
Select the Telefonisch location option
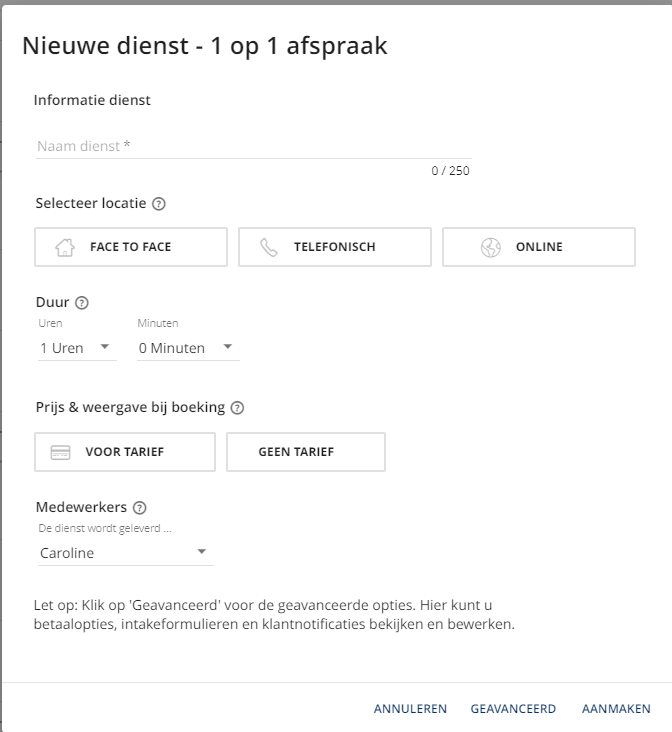(x=334, y=247)
